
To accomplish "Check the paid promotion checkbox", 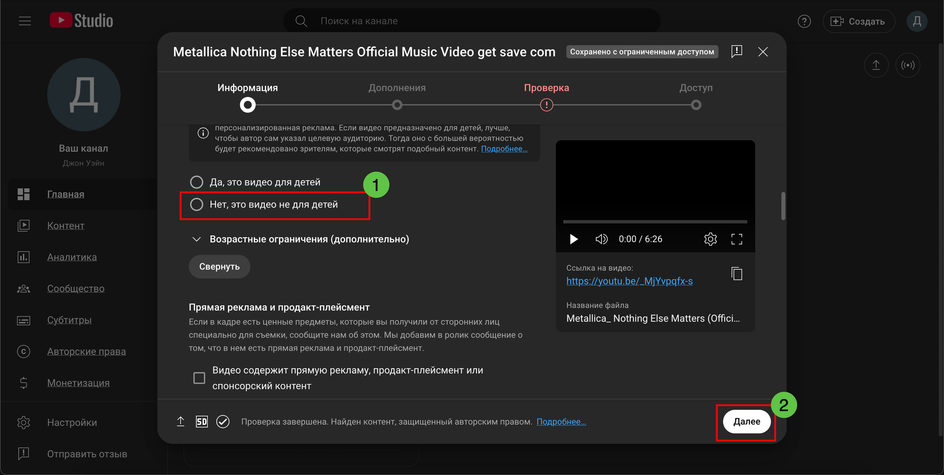I will (199, 378).
